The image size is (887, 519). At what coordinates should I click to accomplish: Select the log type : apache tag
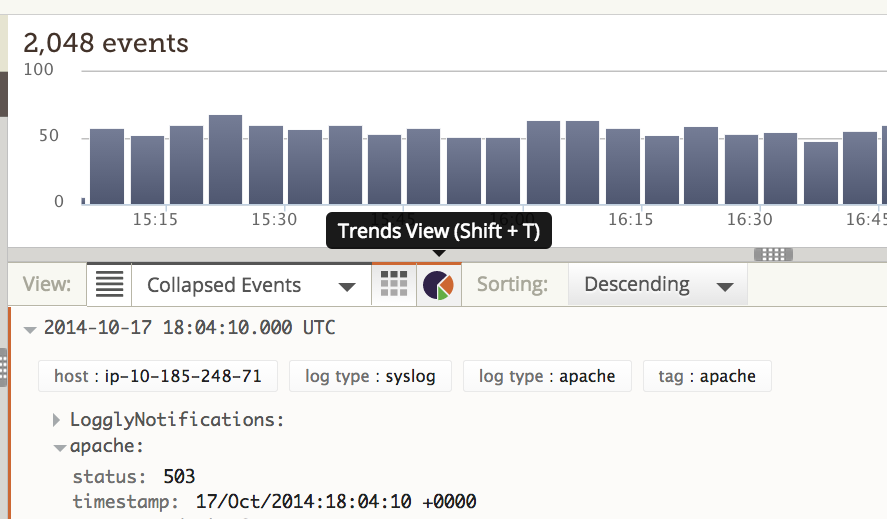point(547,376)
